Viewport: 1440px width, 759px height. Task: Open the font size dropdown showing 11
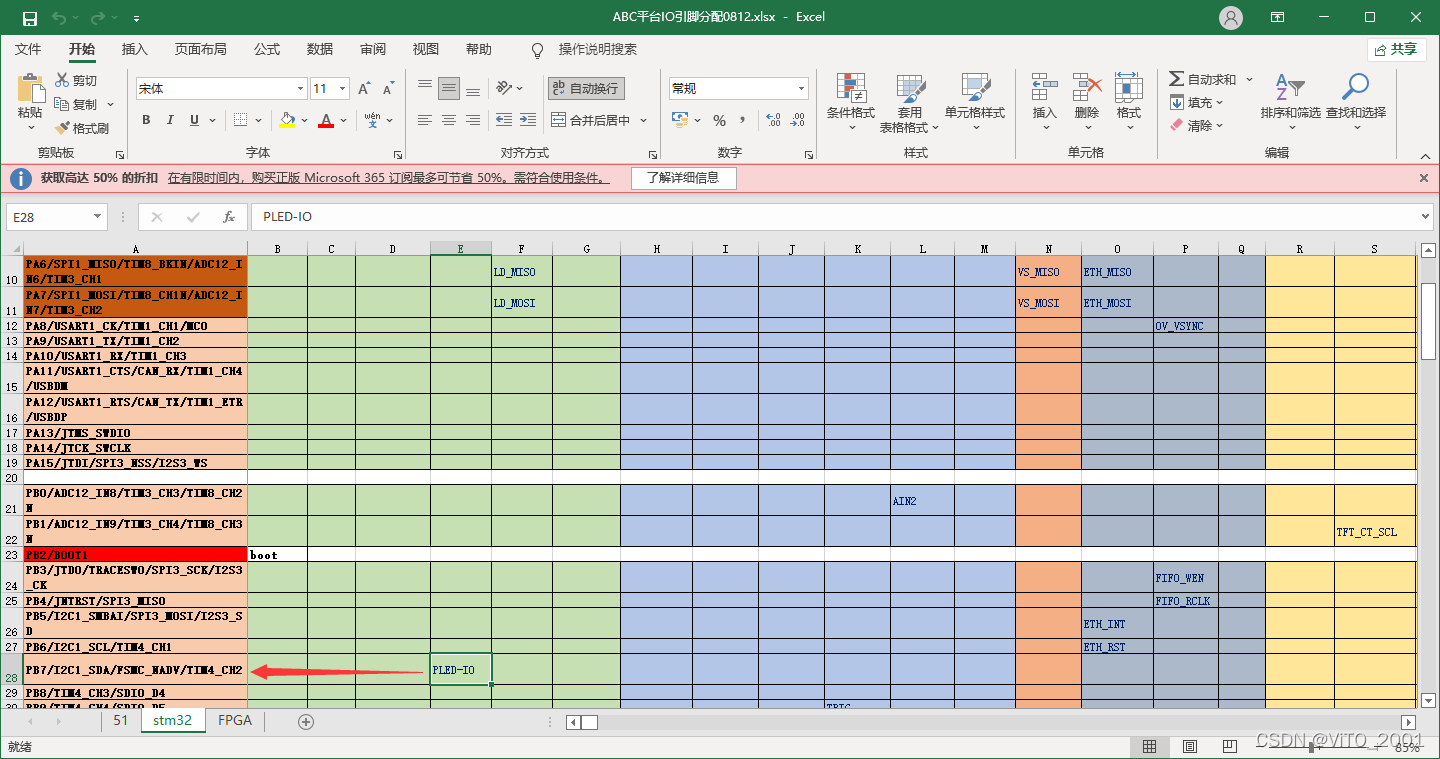click(x=343, y=89)
